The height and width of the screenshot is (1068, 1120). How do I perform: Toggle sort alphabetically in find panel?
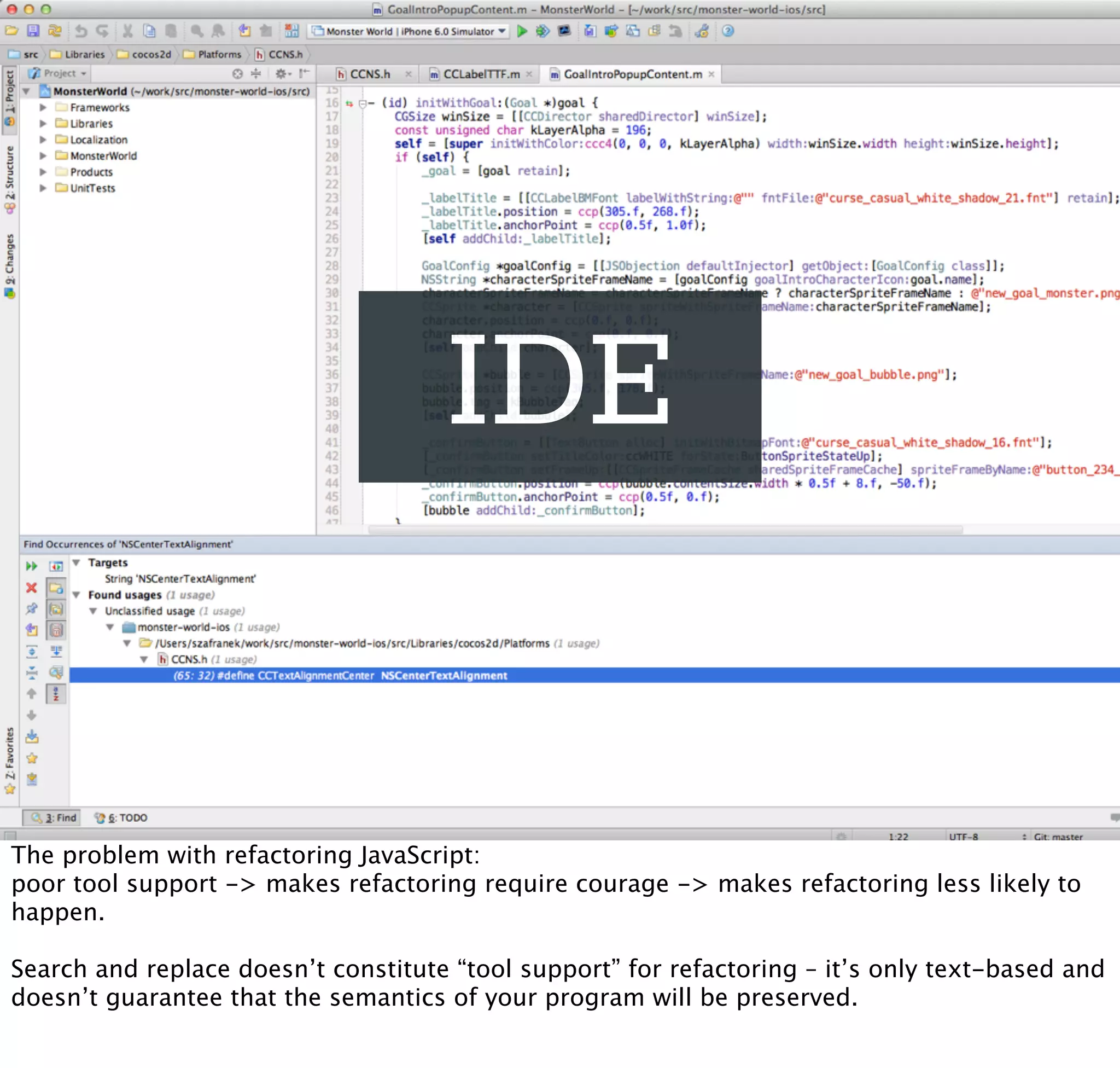point(56,694)
